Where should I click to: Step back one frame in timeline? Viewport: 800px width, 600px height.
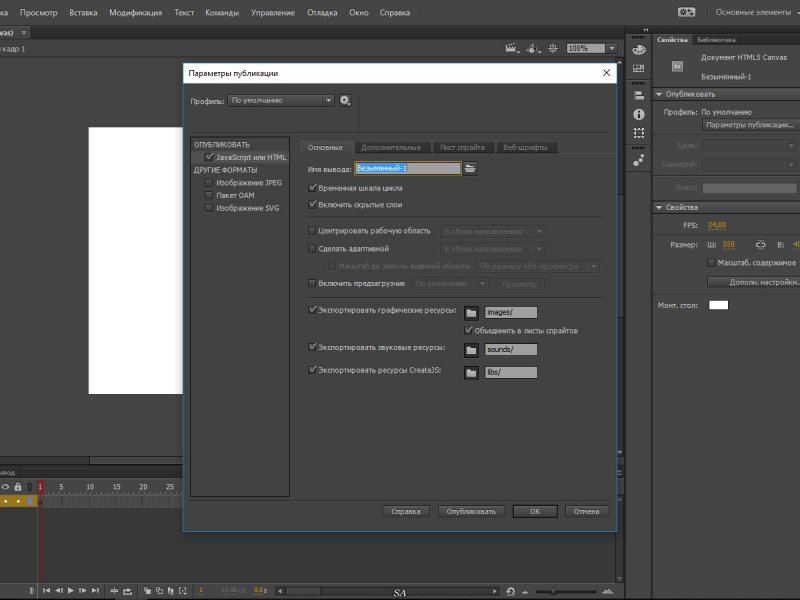[x=59, y=591]
